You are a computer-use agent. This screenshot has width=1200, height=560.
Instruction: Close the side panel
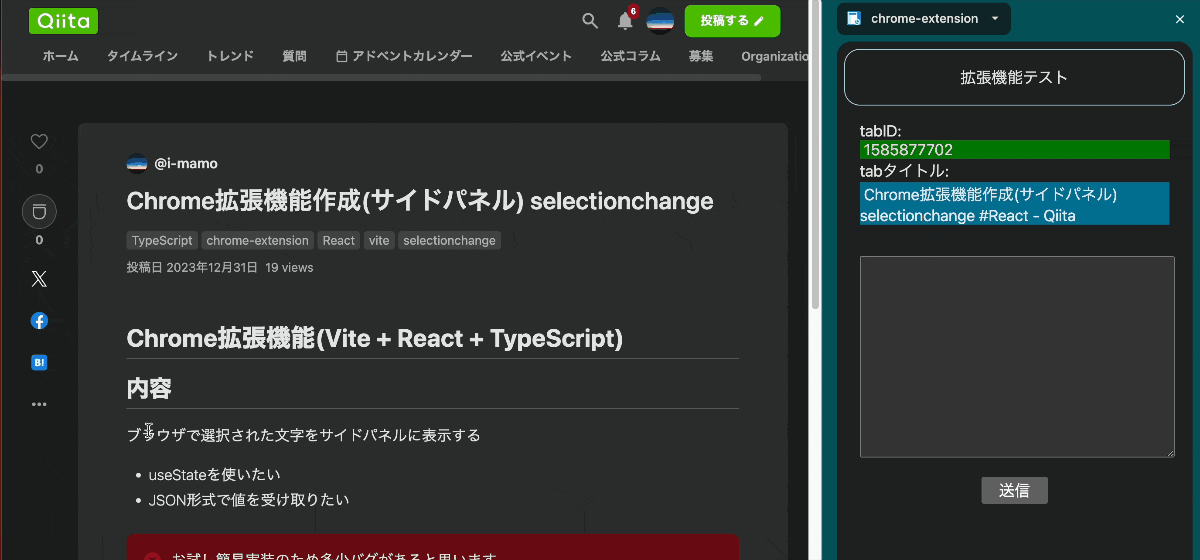(1179, 19)
